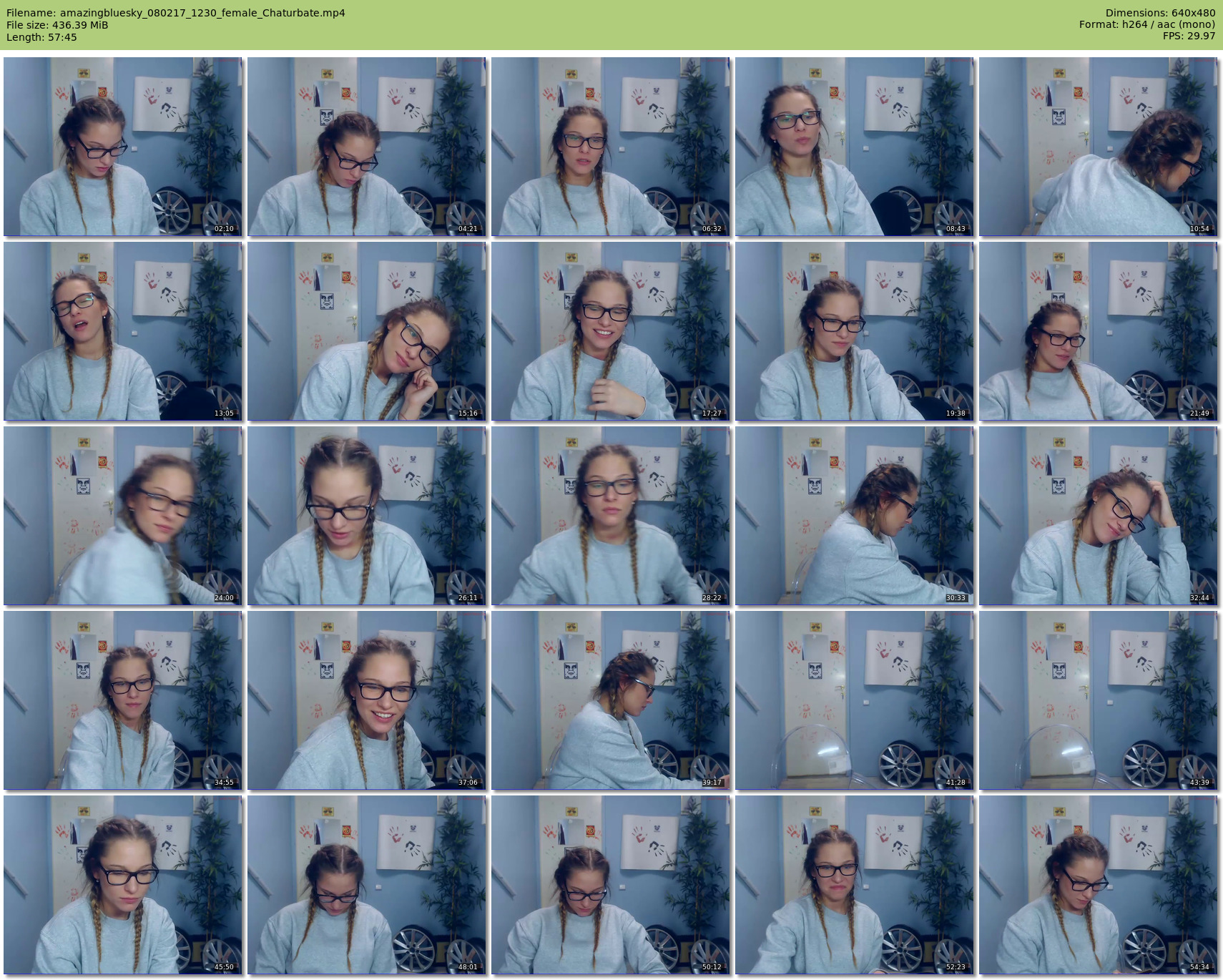Select the thumbnail frame stamped 39:17

point(611,700)
